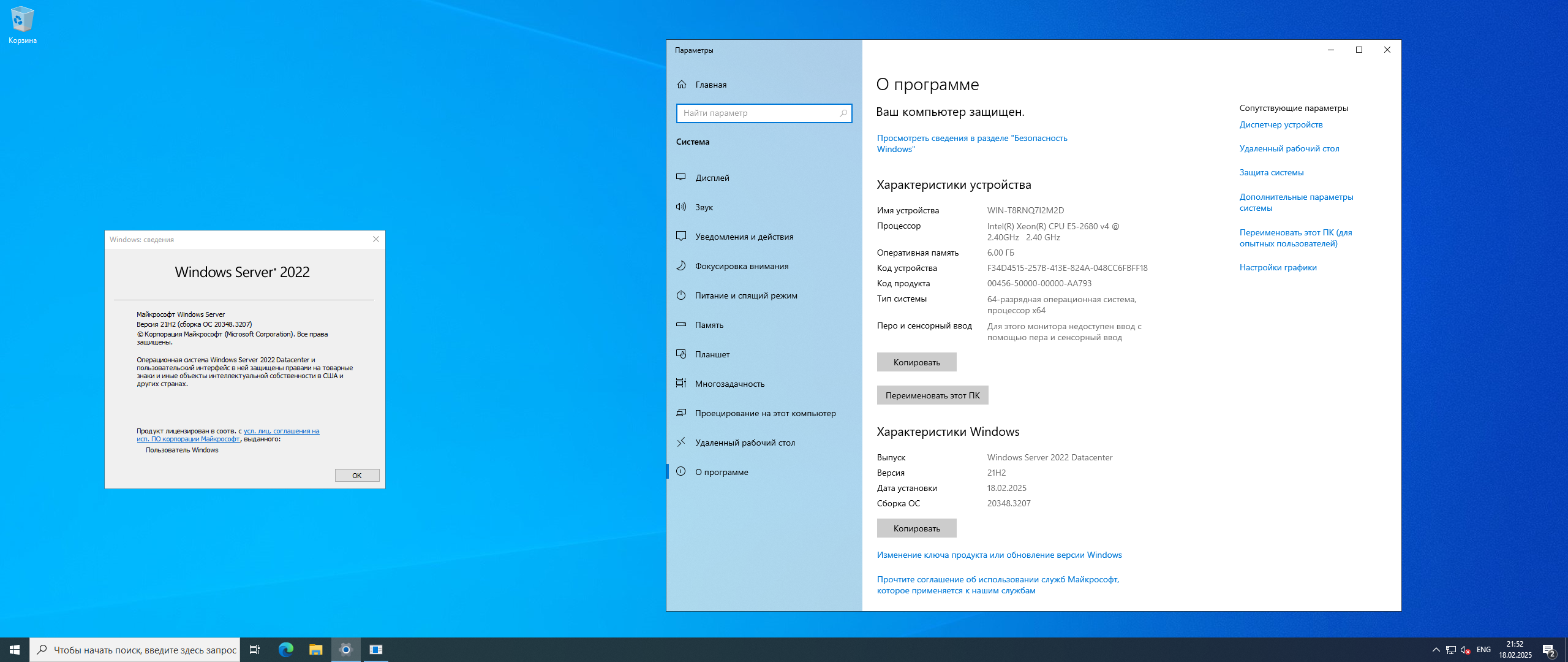1568x662 pixels.
Task: Select Дисплей in the Settings sidebar
Action: [764, 178]
